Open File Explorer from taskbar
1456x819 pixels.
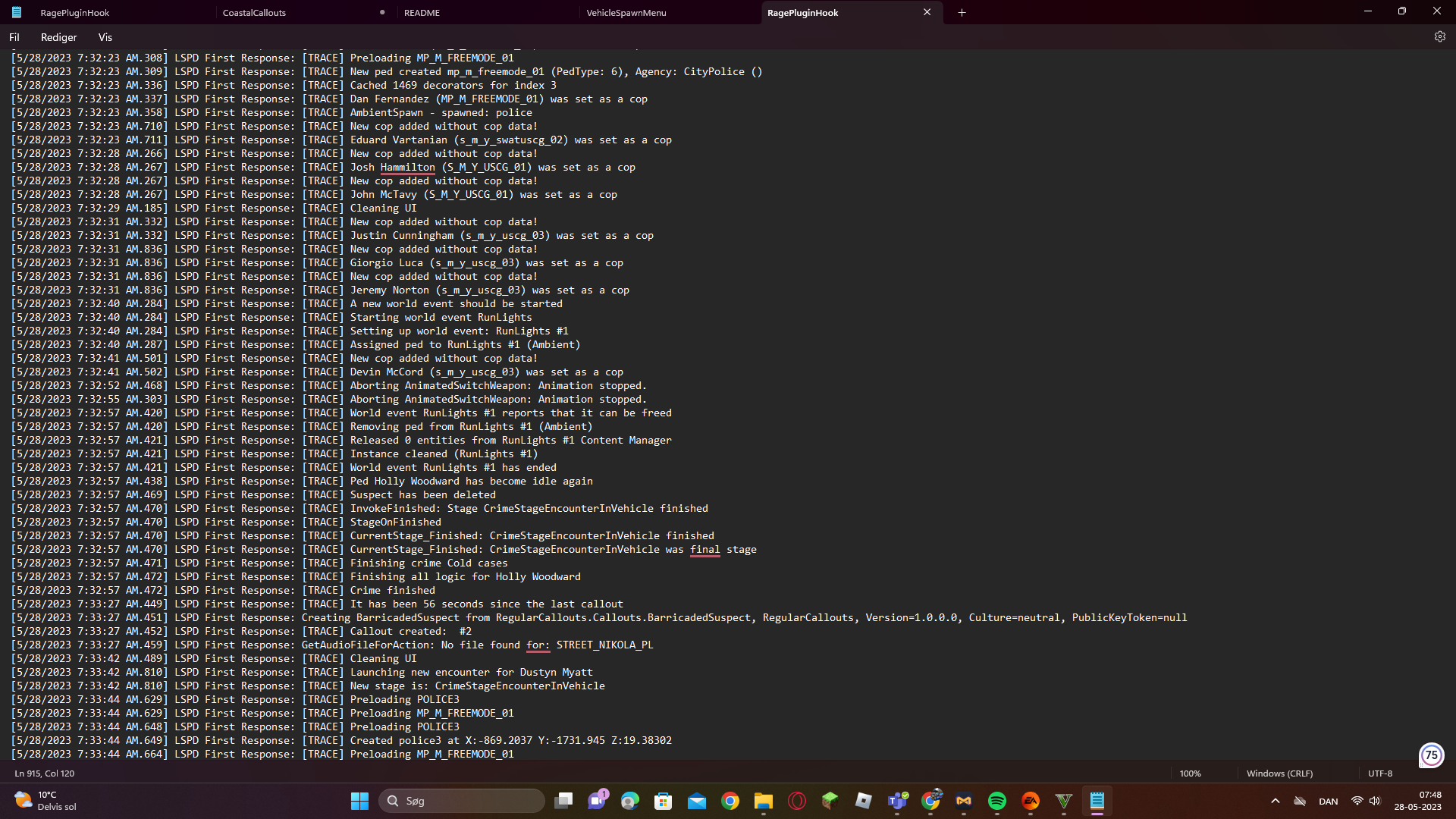[763, 801]
